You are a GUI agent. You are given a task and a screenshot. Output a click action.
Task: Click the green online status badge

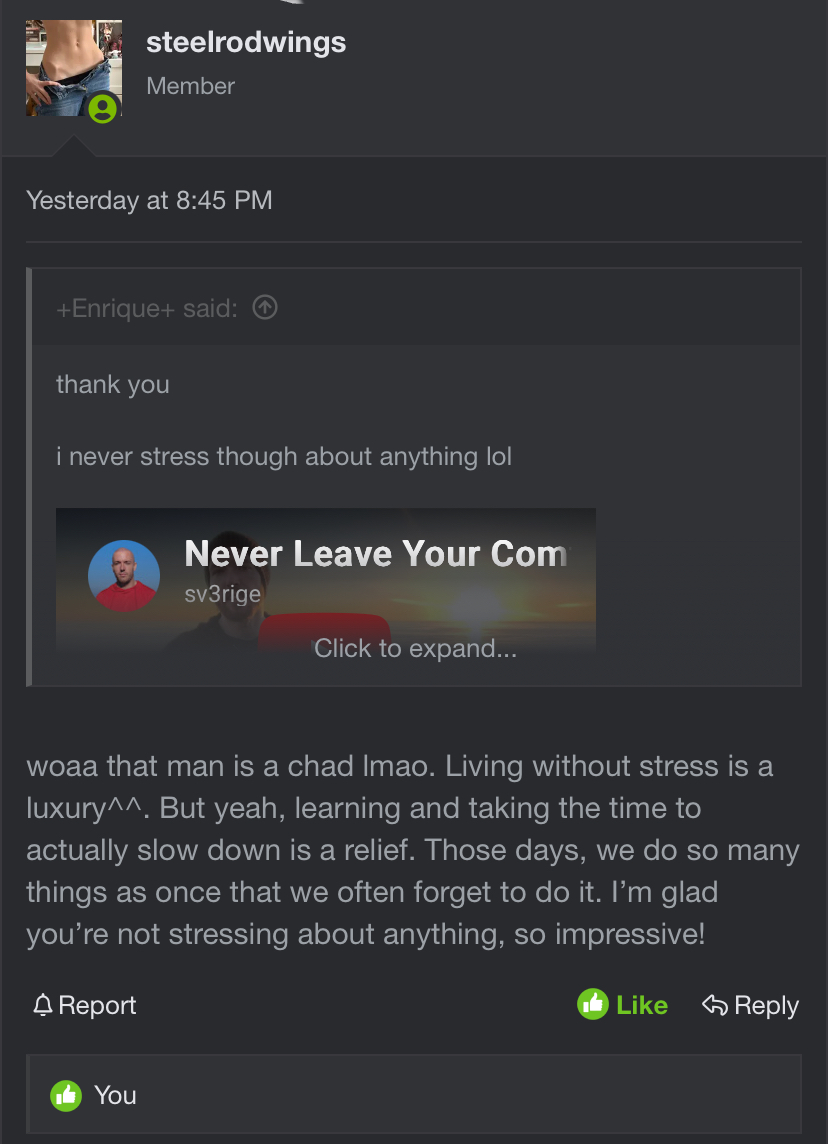tap(103, 108)
